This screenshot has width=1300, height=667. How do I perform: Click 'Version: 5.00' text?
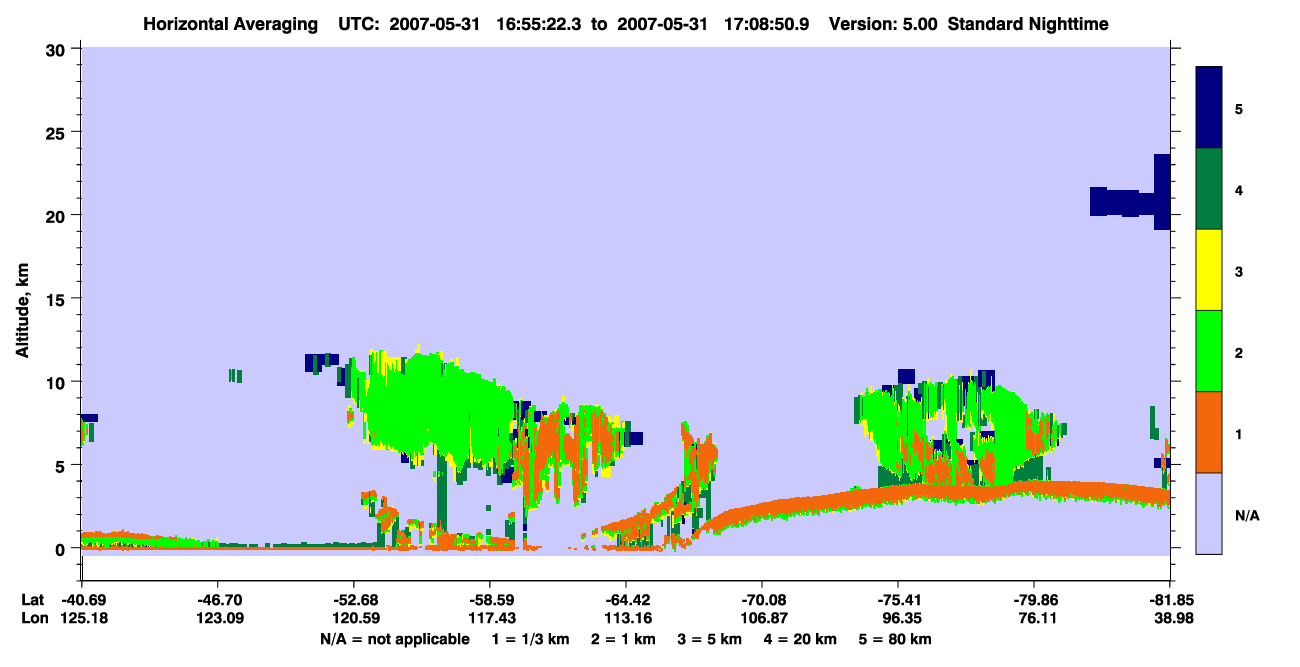pos(882,24)
